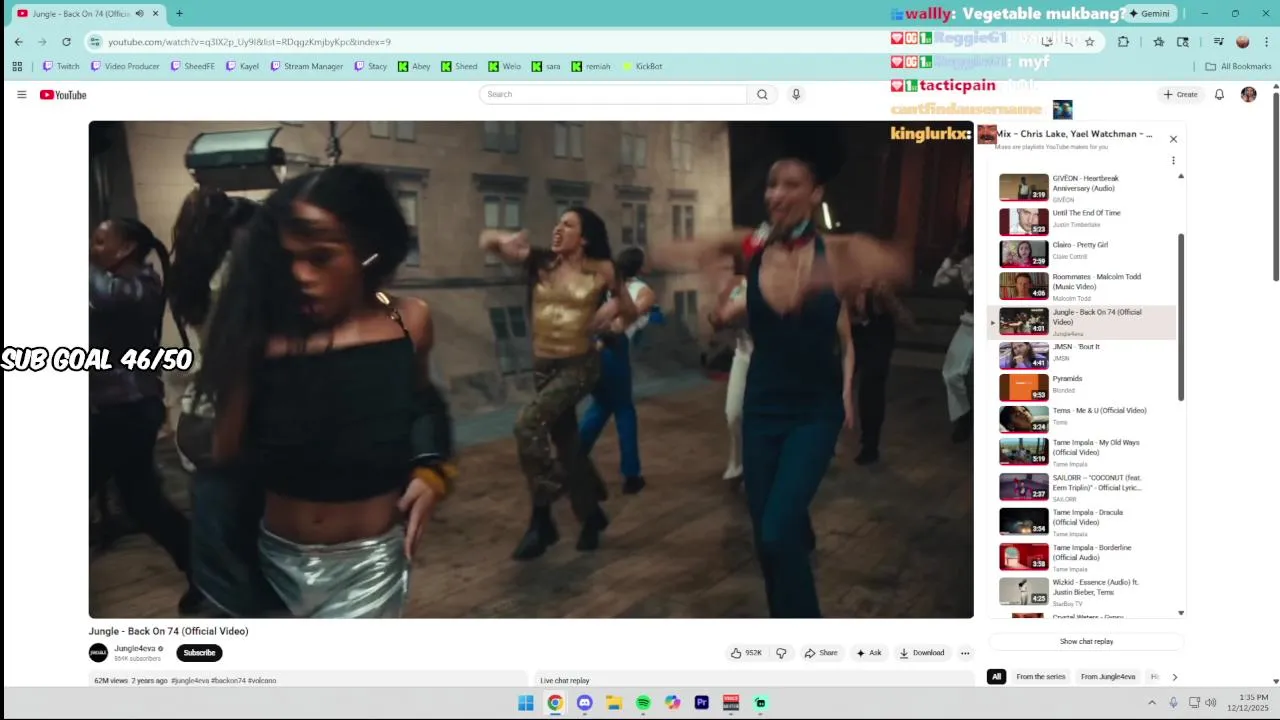Open the Windows Start menu

[x=525, y=703]
